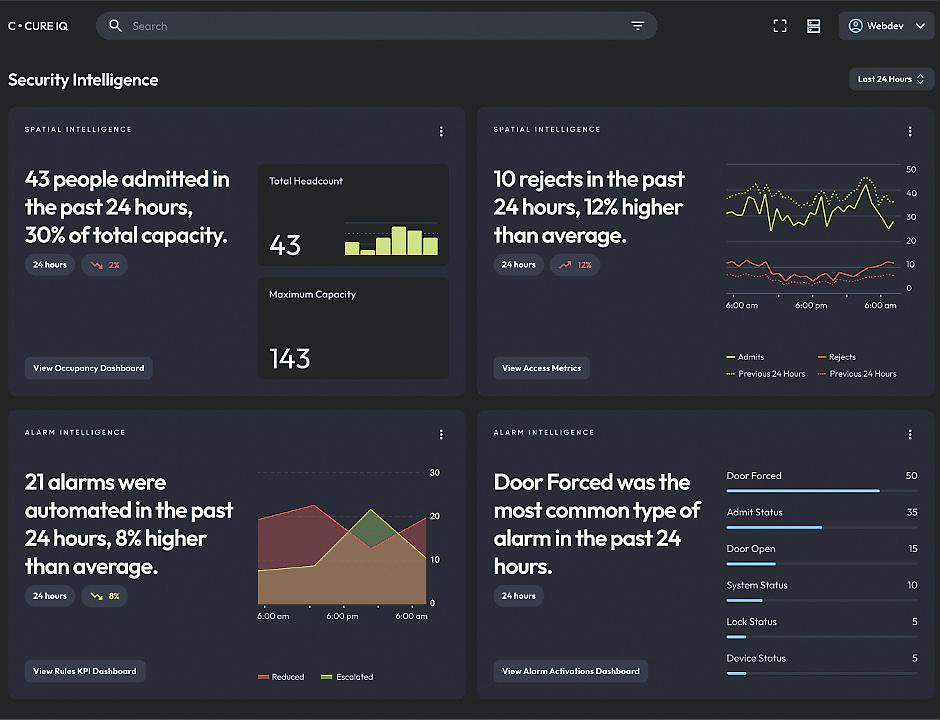Screen dimensions: 940x720
Task: Open the search filter icon
Action: coord(637,26)
